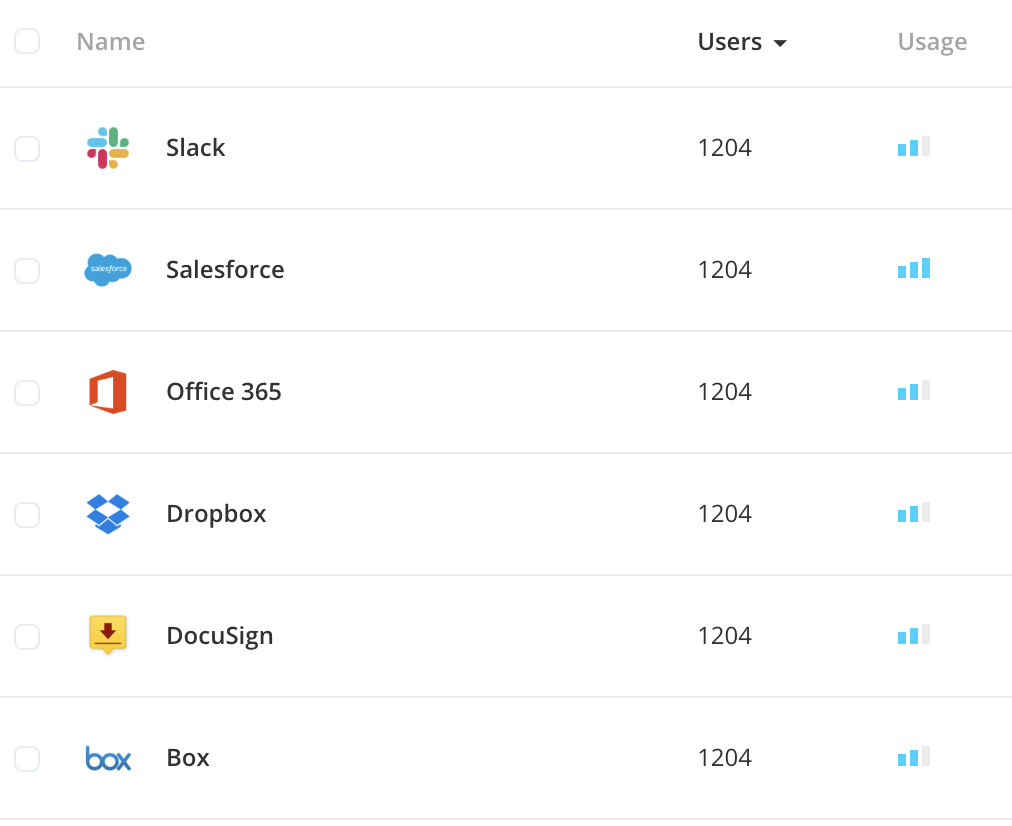Click the Dropbox logo icon
The width and height of the screenshot is (1012, 826).
point(108,514)
